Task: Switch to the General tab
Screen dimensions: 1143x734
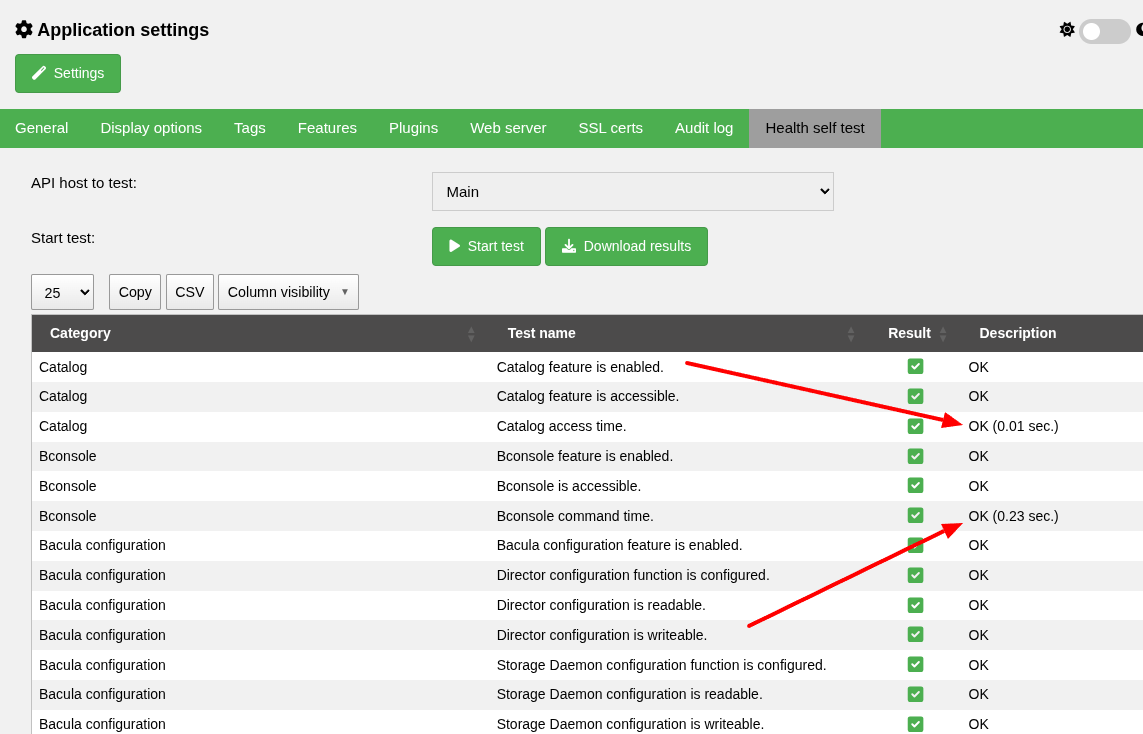Action: 42,128
